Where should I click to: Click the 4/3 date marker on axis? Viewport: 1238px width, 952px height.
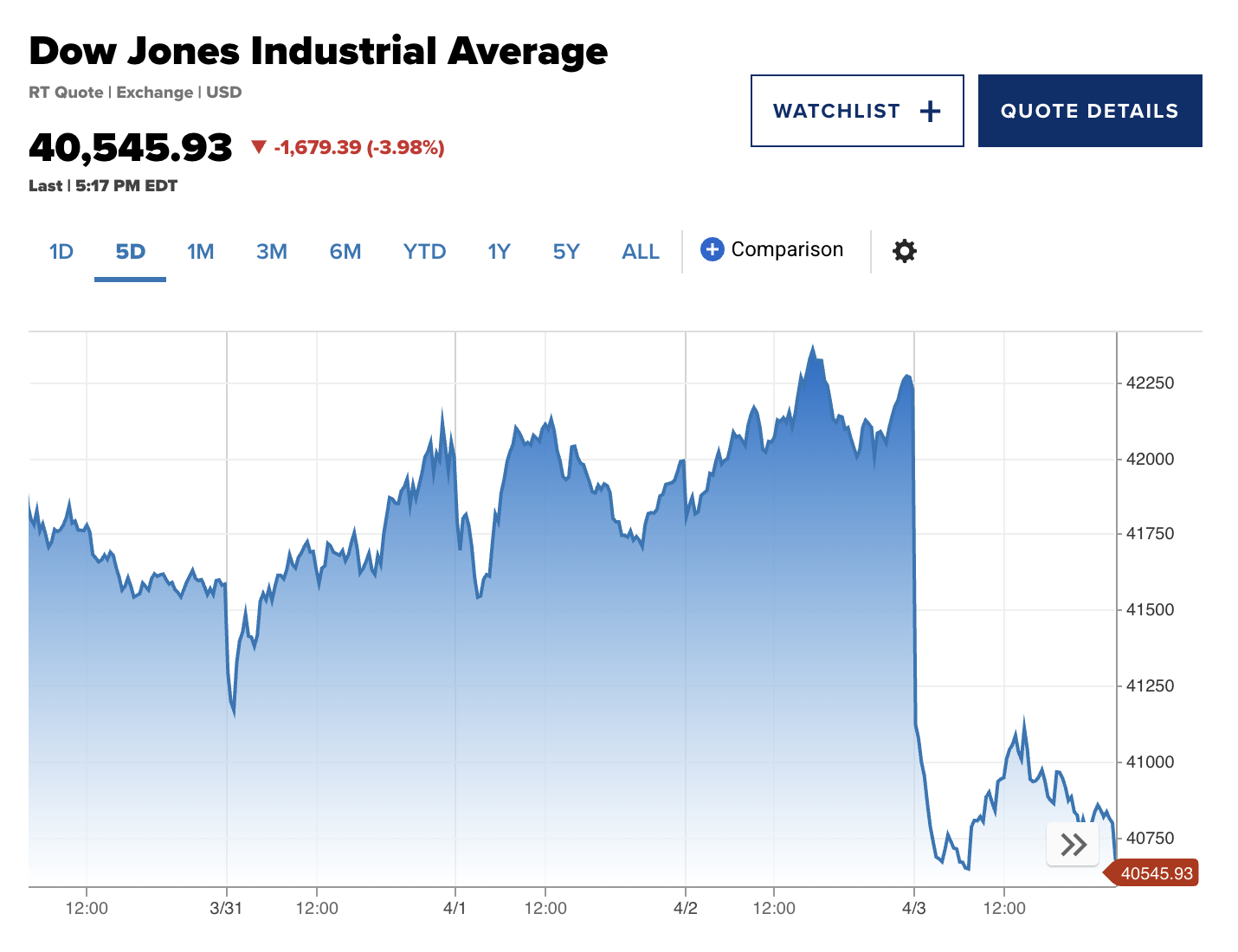[914, 908]
